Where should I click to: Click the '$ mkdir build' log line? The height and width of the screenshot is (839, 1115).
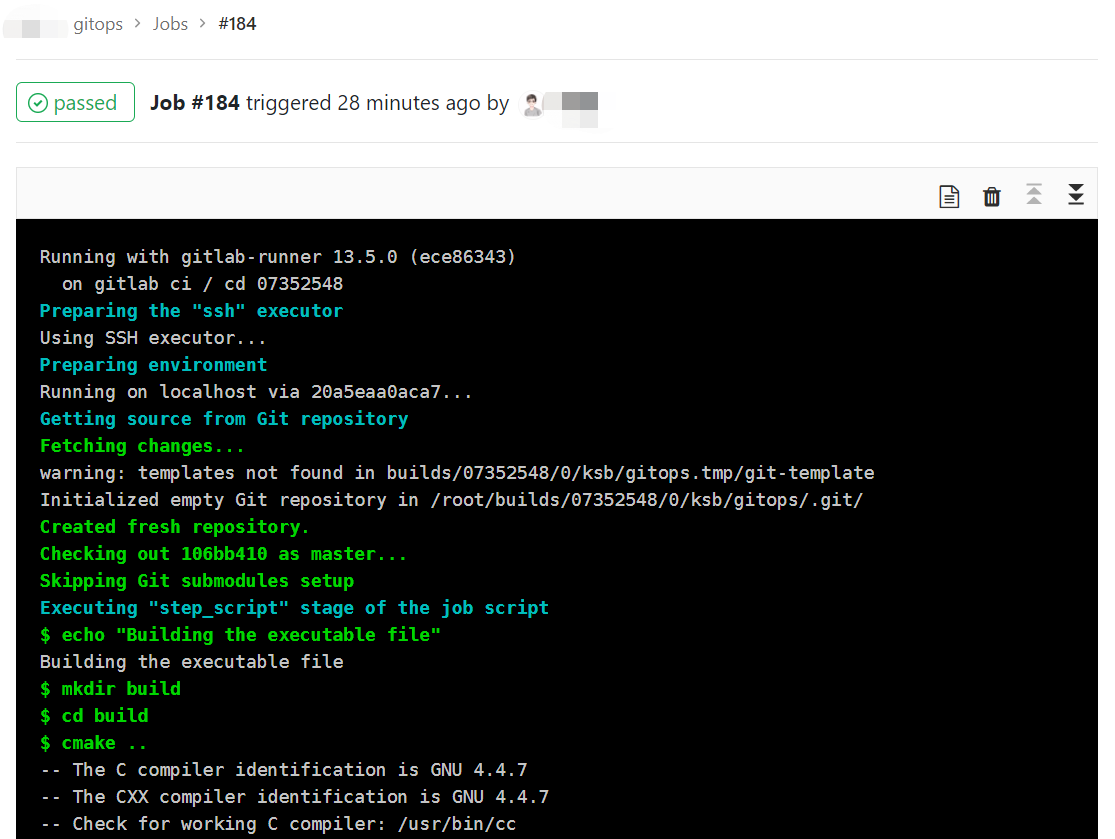pyautogui.click(x=110, y=689)
